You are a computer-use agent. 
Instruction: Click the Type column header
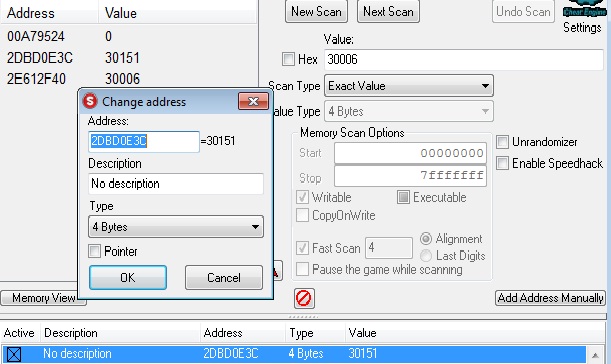[301, 333]
